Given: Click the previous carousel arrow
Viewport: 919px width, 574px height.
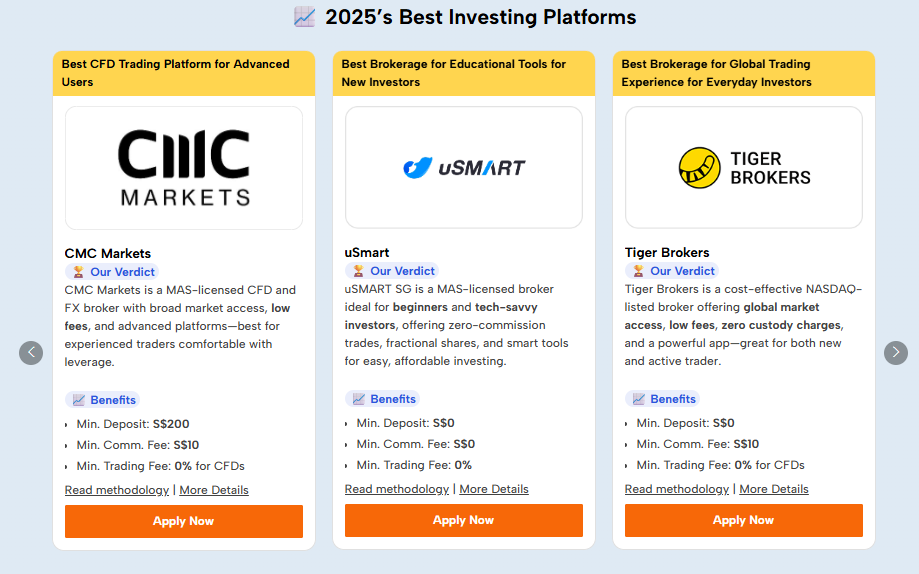Looking at the screenshot, I should tap(31, 353).
